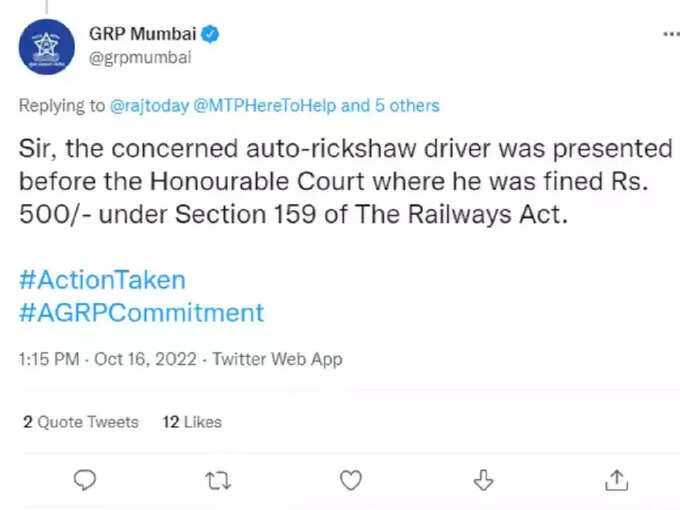Click the tweet body text about Section 159
The height and width of the screenshot is (510, 680).
pyautogui.click(x=346, y=181)
